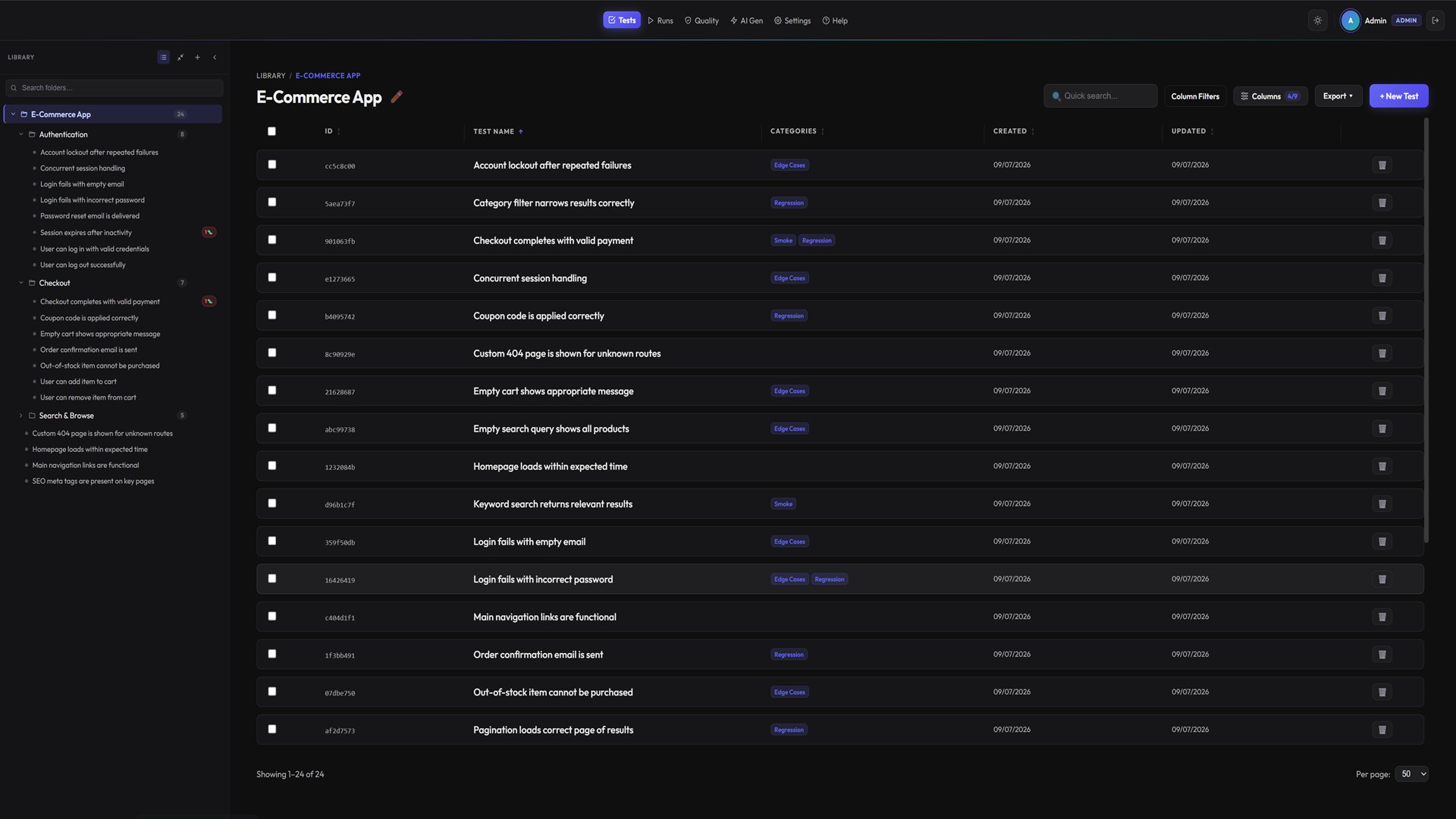The width and height of the screenshot is (1456, 819).
Task: Collapse the Authentication folder in sidebar
Action: [x=21, y=134]
